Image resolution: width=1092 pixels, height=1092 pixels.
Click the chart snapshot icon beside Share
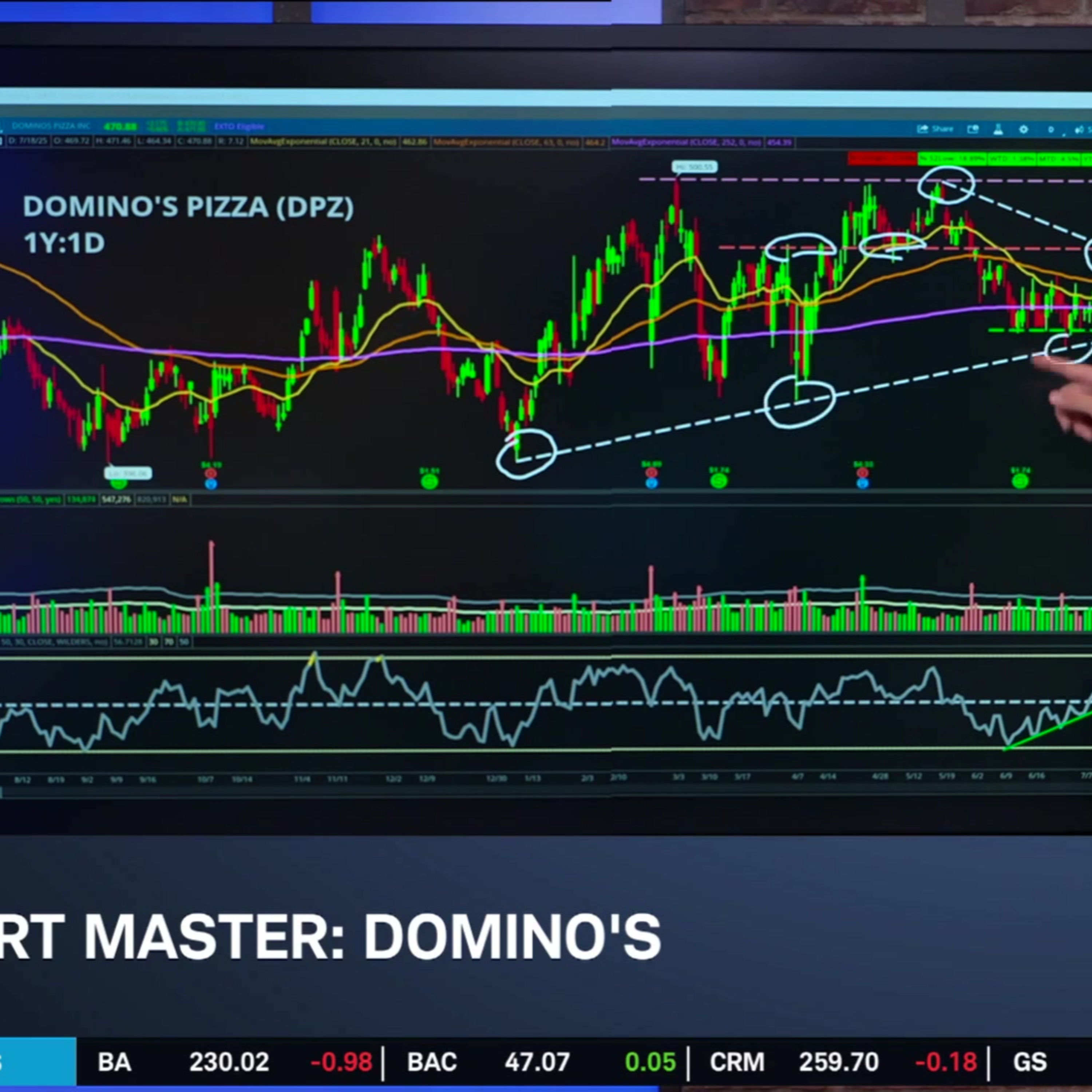tap(973, 130)
